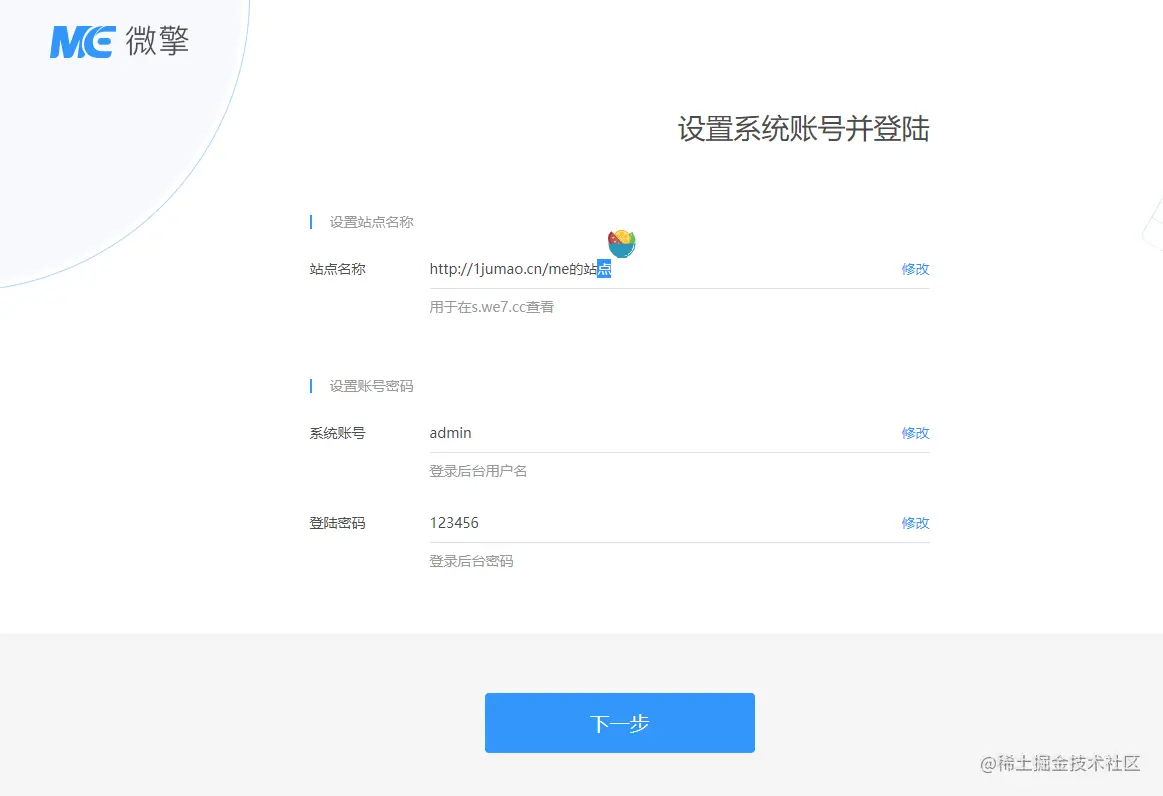
Task: Click the 系统账号 field label
Action: coord(337,433)
